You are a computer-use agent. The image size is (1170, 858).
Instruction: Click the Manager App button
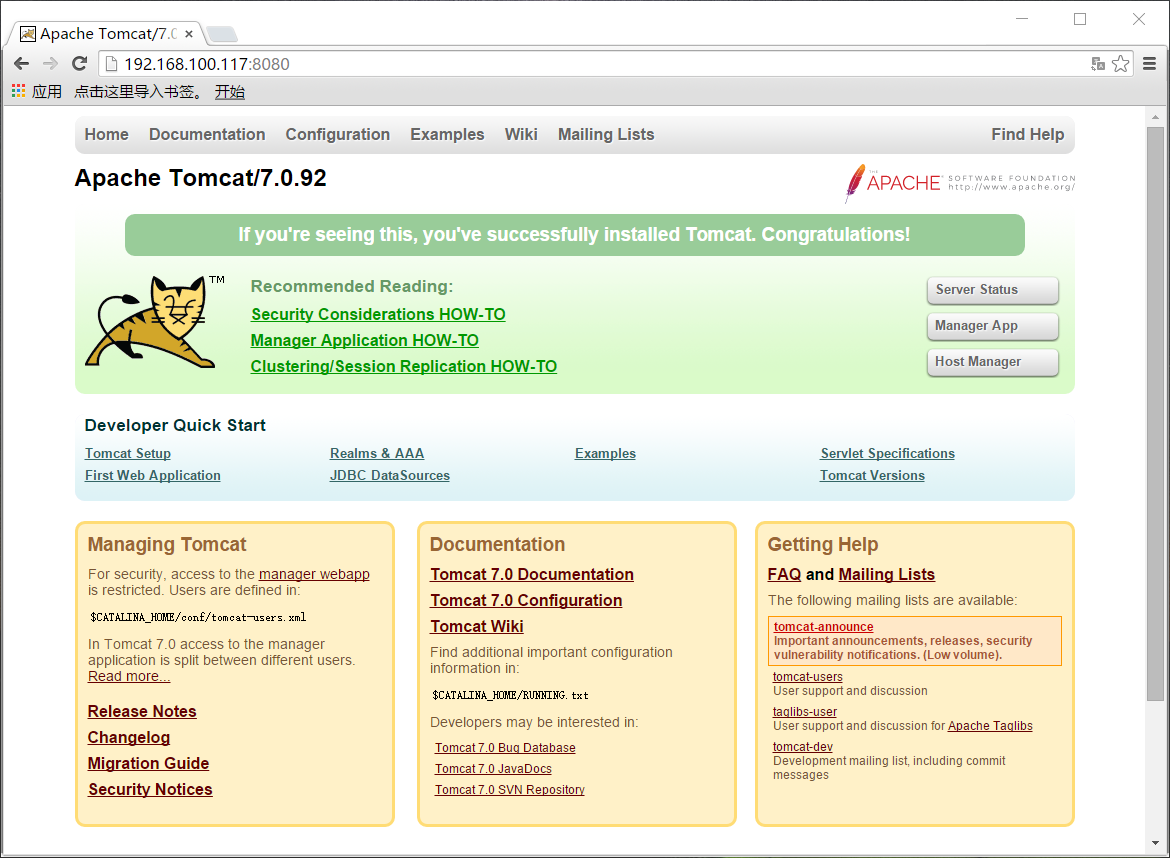tap(992, 325)
